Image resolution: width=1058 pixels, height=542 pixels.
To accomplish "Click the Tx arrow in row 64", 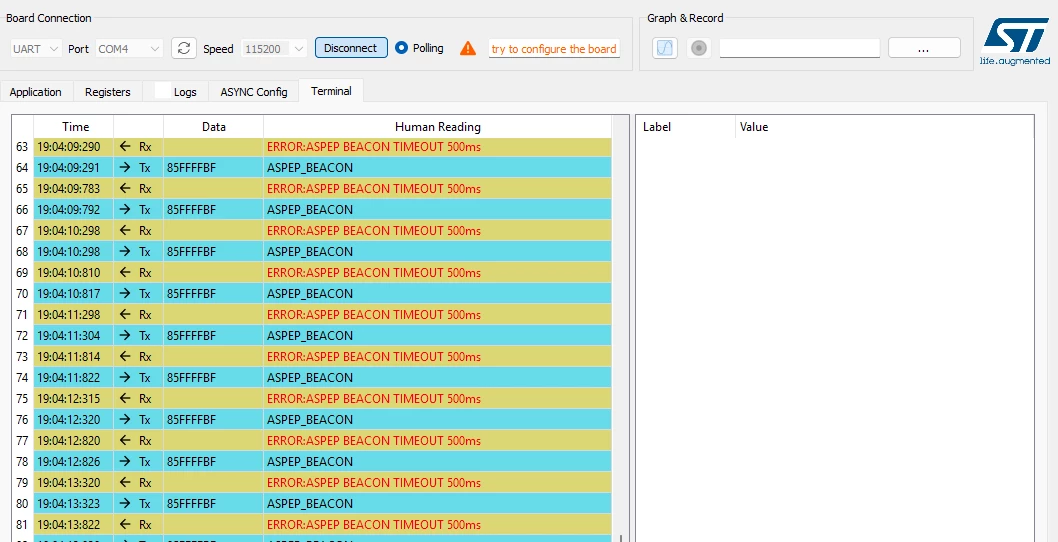I will pos(124,167).
